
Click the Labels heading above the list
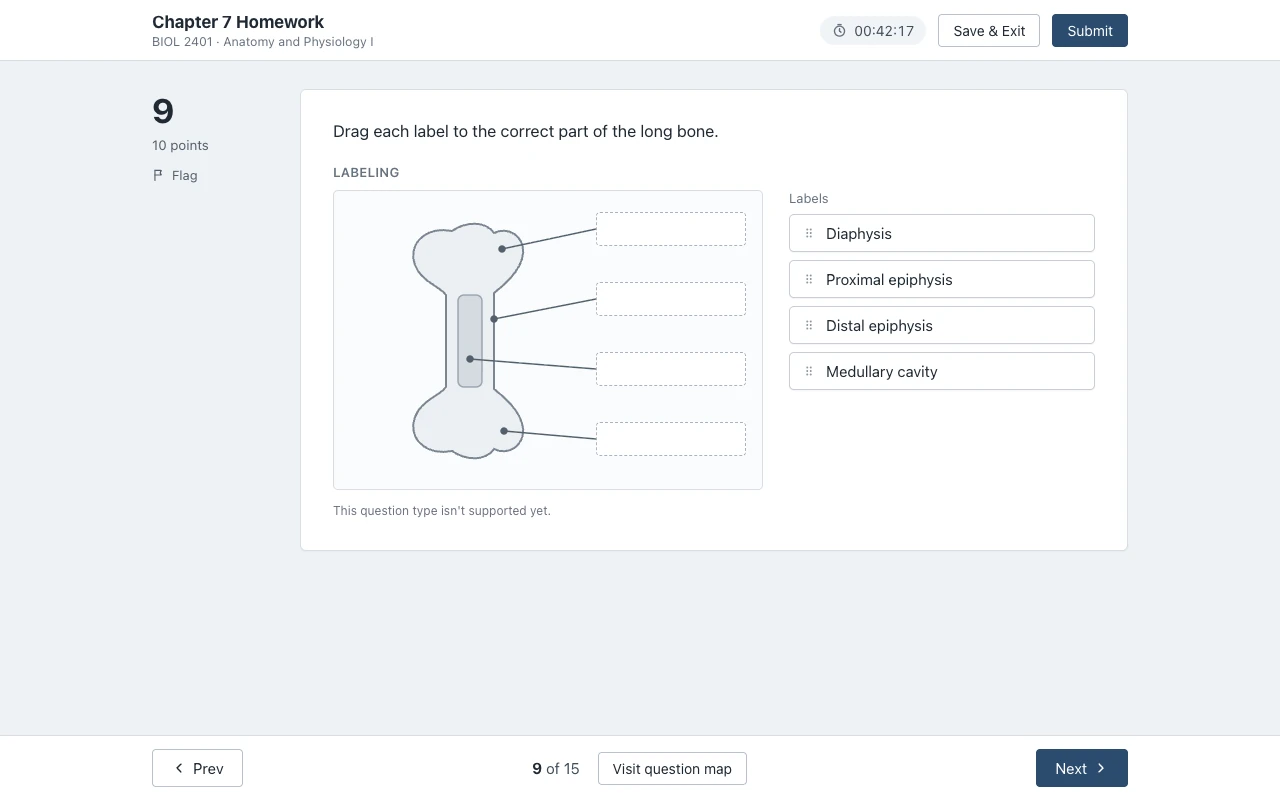(809, 198)
